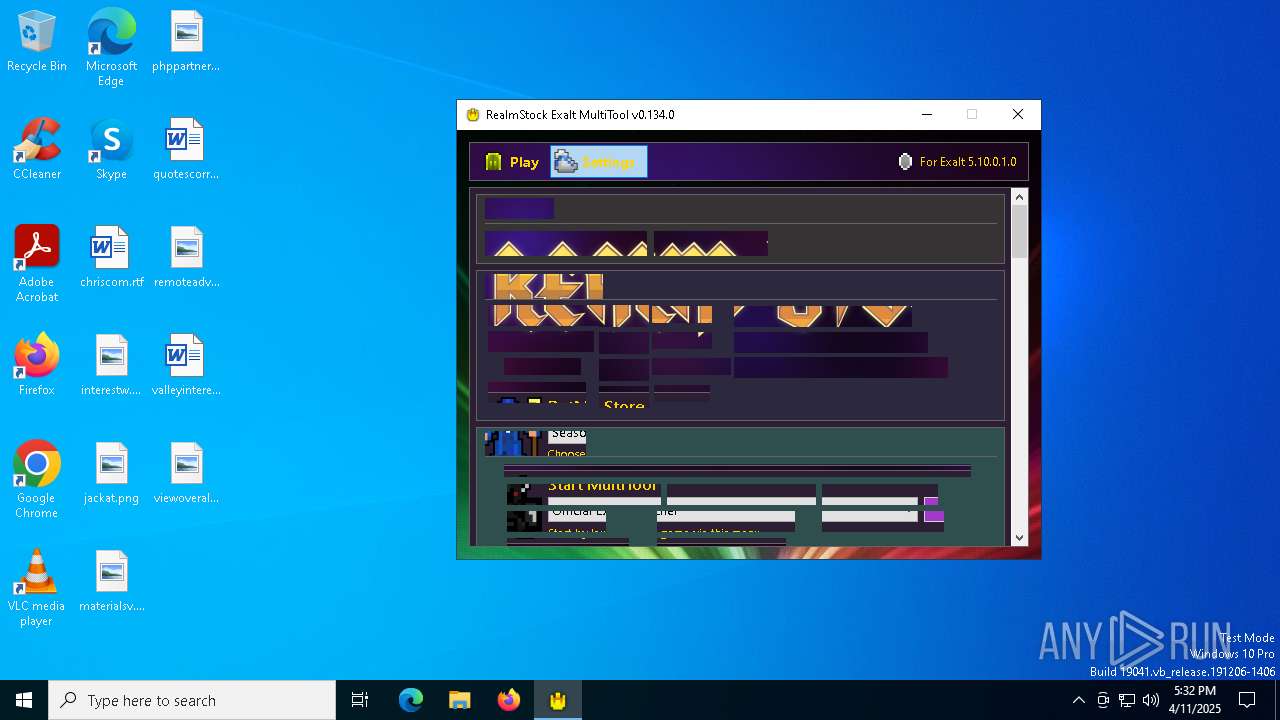Screen dimensions: 1280x720
Task: Click the For Exalt 5.10.0.1.0 version label
Action: coord(967,162)
